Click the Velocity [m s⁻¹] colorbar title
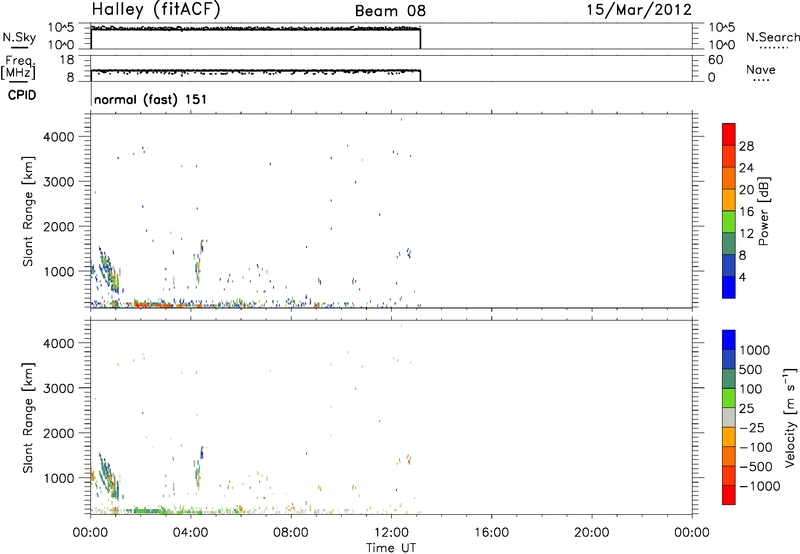This screenshot has height=554, width=800. tap(790, 417)
